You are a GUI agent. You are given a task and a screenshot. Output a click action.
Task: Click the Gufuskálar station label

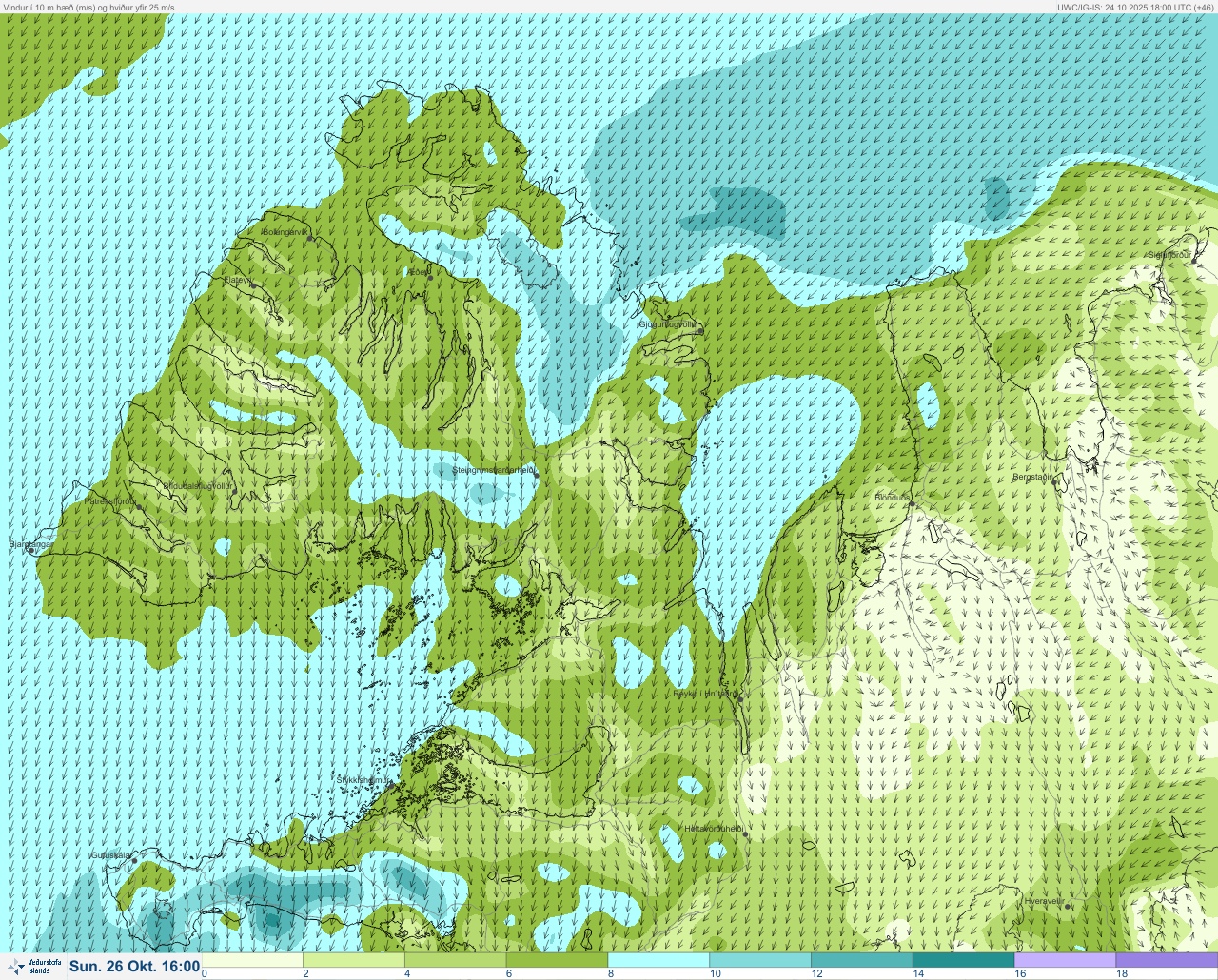[x=110, y=855]
